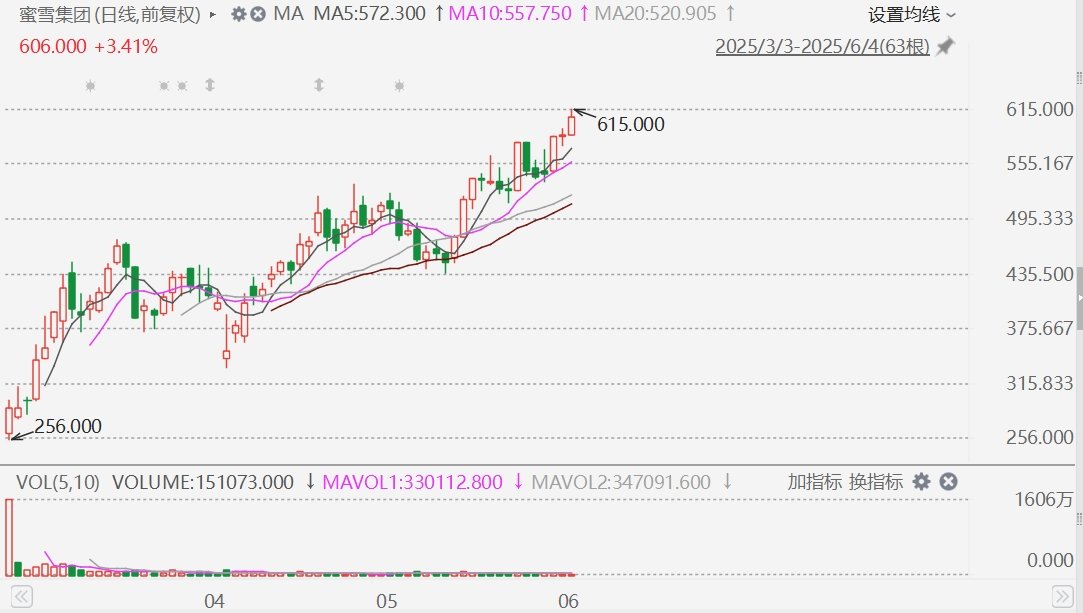This screenshot has width=1083, height=613.
Task: Click the 606.000 latest price text
Action: point(52,46)
